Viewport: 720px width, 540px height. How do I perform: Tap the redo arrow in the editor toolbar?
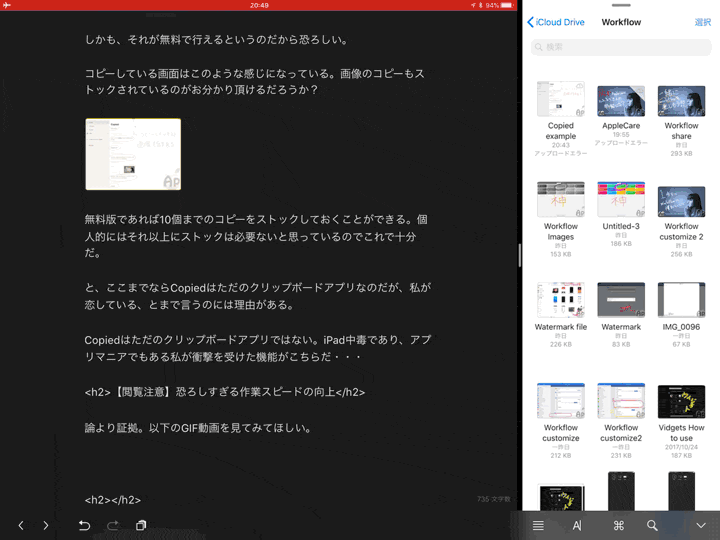click(x=113, y=525)
